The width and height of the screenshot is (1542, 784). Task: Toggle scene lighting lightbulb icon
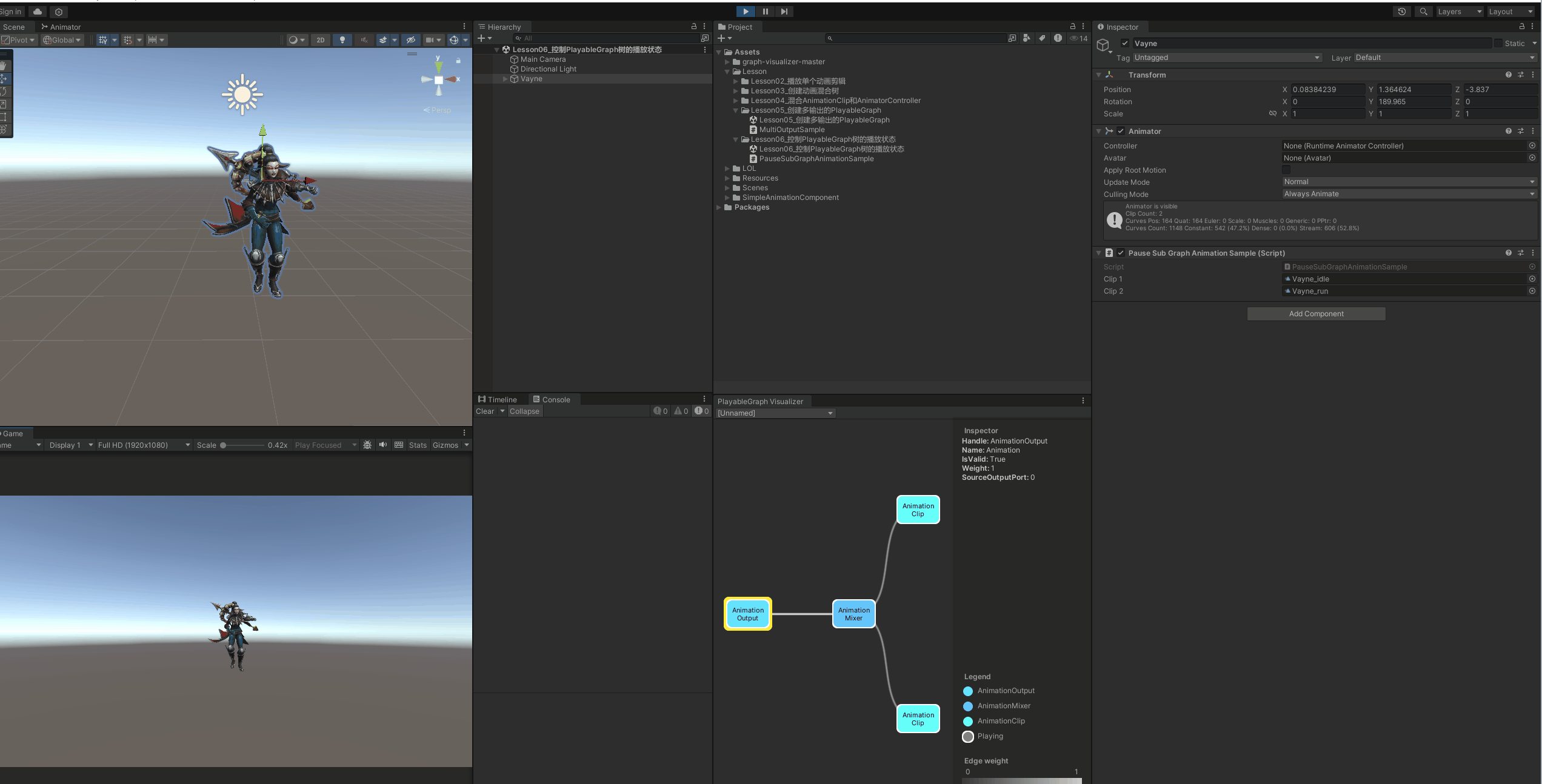342,40
